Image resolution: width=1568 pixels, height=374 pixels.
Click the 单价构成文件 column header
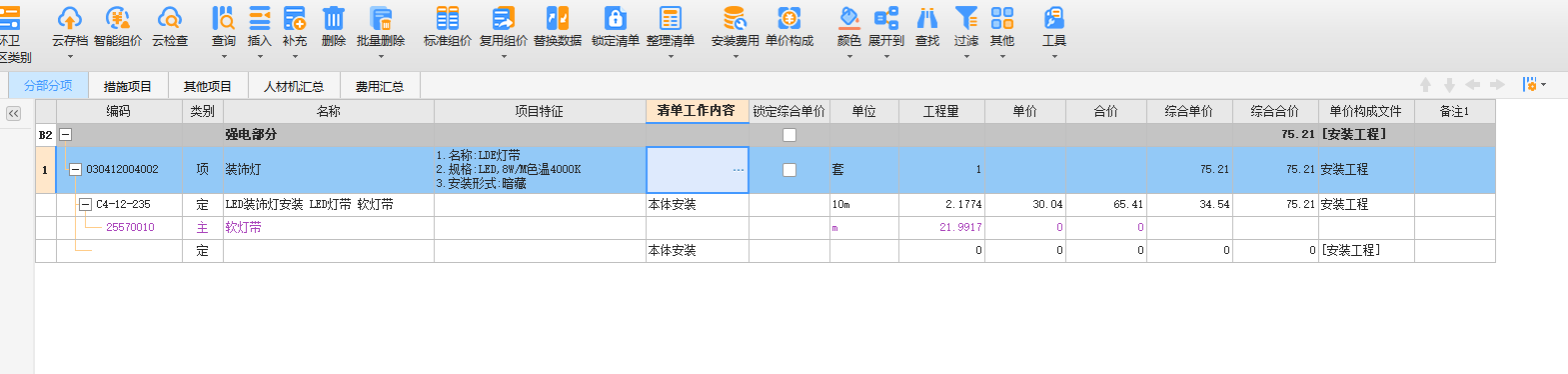click(x=1365, y=111)
